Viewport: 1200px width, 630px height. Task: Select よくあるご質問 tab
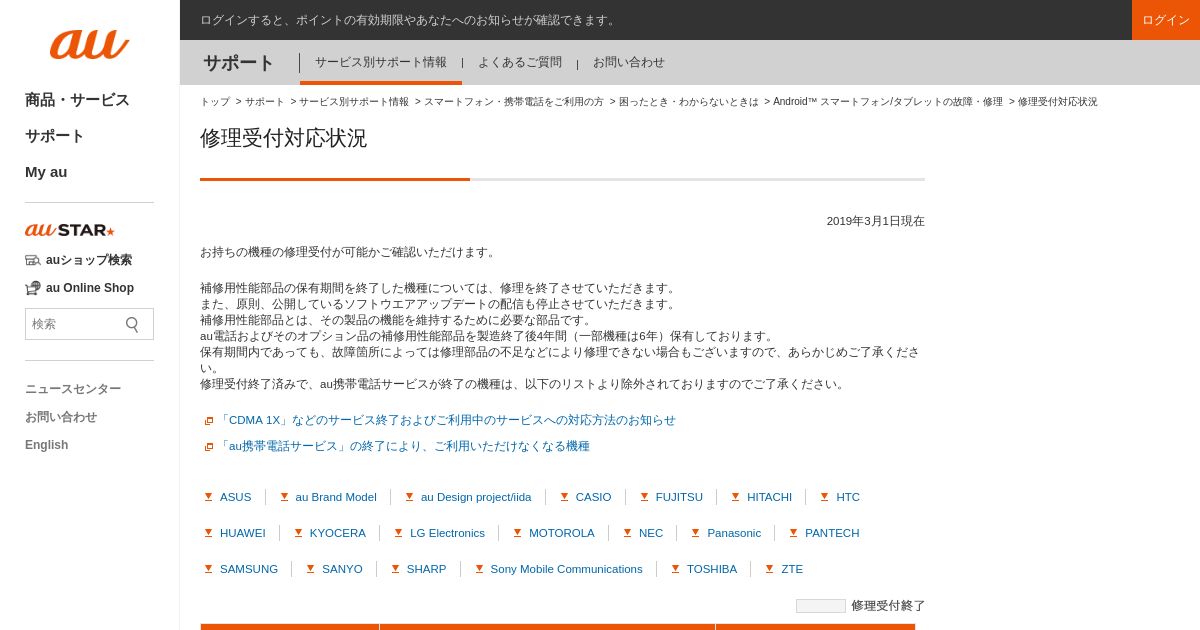coord(520,62)
